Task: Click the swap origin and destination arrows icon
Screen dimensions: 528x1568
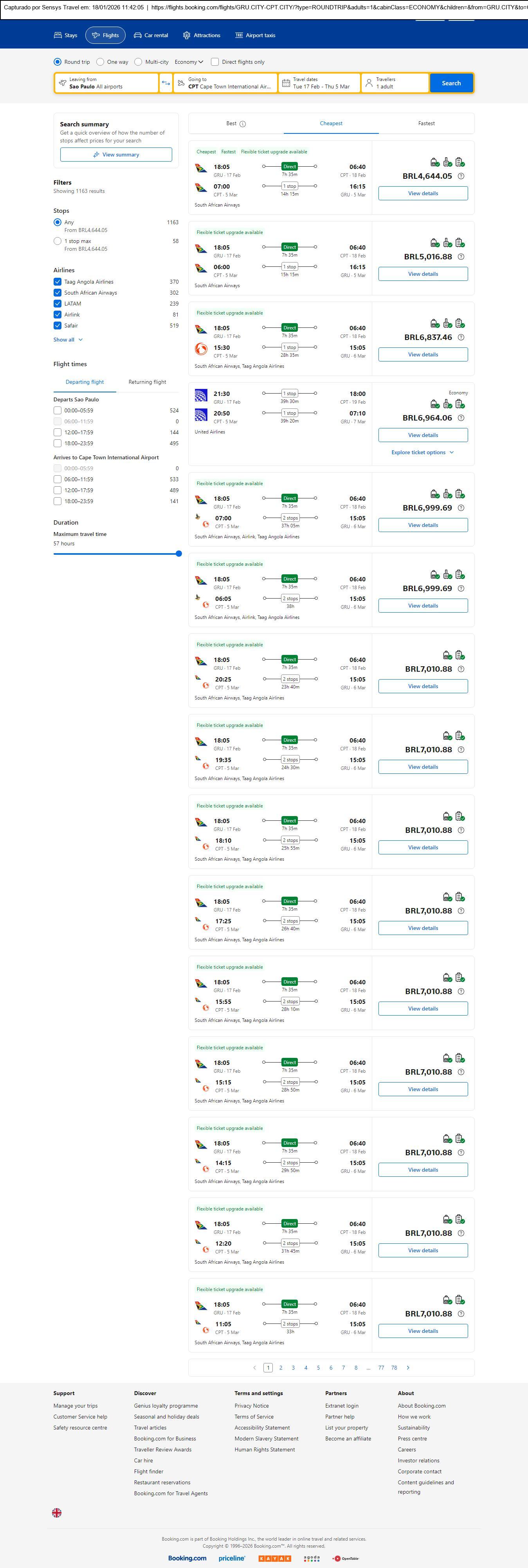Action: point(166,83)
